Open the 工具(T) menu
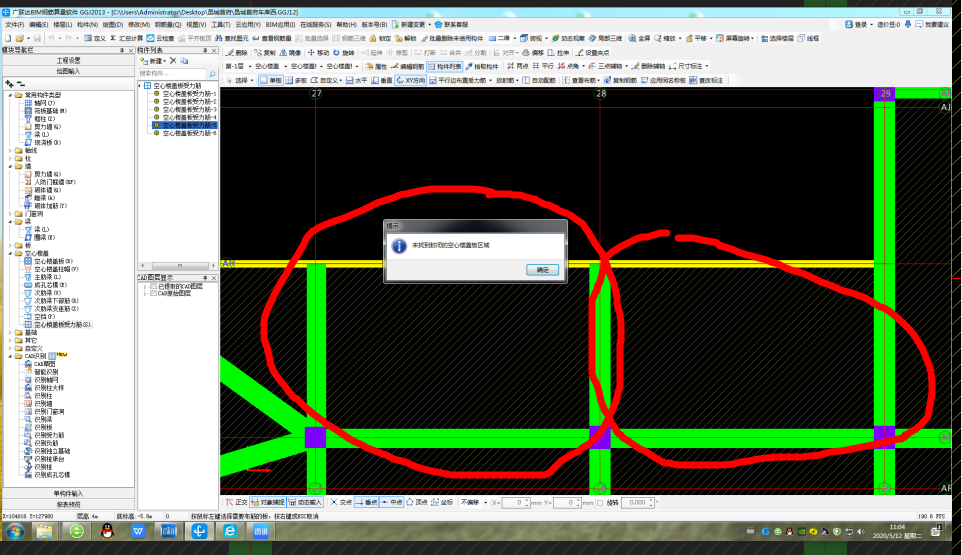The image size is (962, 555). tap(220, 25)
